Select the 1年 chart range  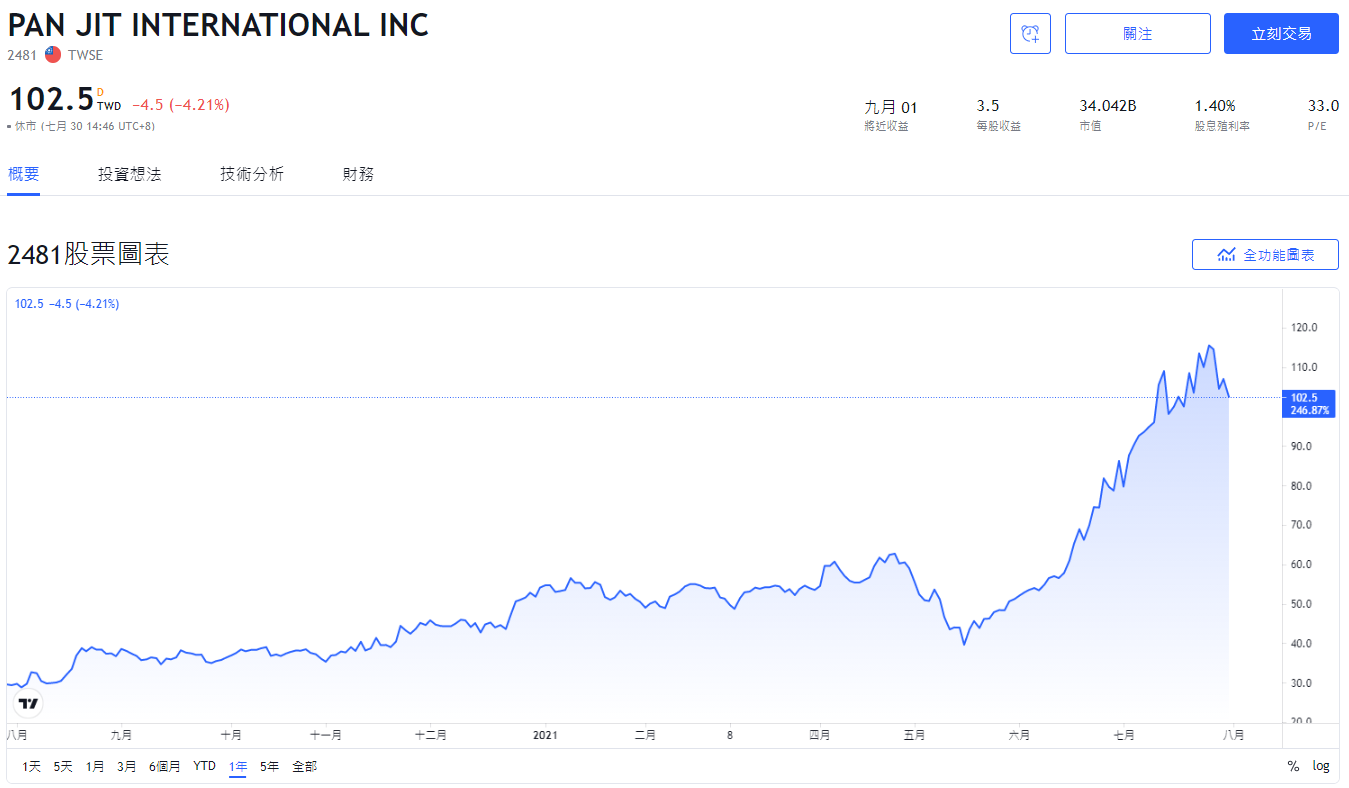pyautogui.click(x=238, y=766)
